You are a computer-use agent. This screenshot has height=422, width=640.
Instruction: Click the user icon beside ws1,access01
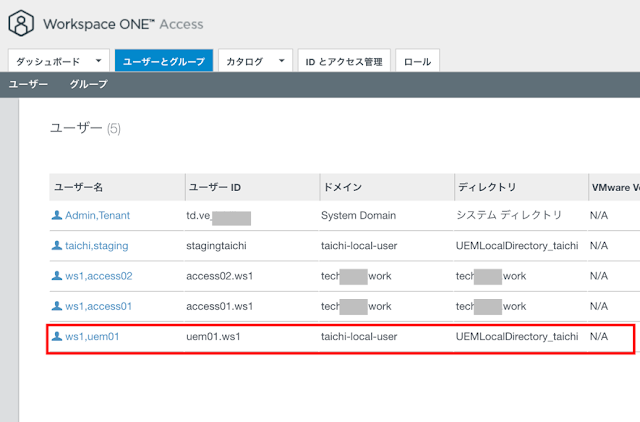[57, 306]
